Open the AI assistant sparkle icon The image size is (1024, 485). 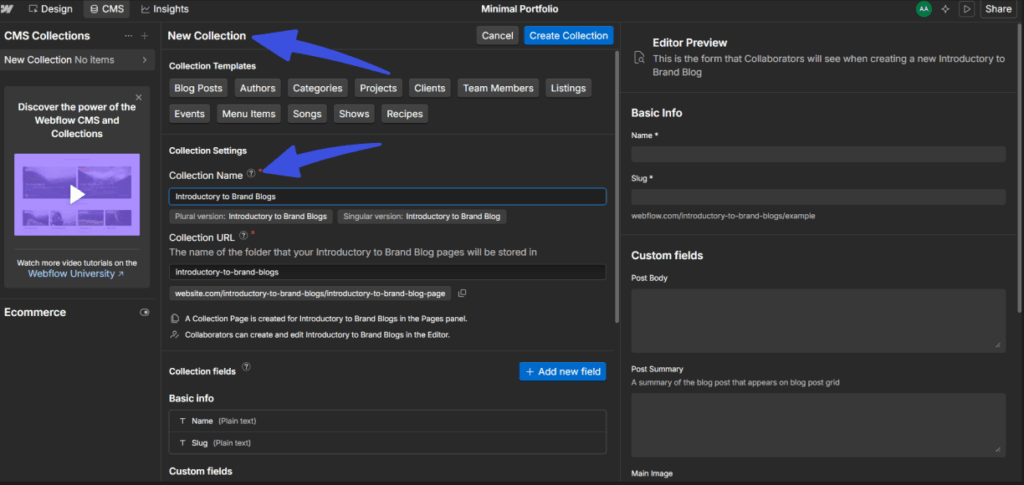click(945, 9)
